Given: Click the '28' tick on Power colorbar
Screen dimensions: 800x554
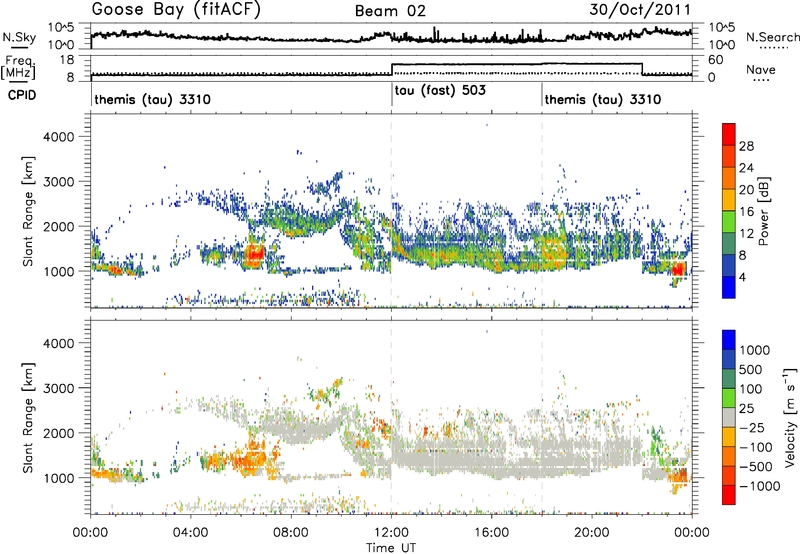Looking at the screenshot, I should [x=746, y=146].
